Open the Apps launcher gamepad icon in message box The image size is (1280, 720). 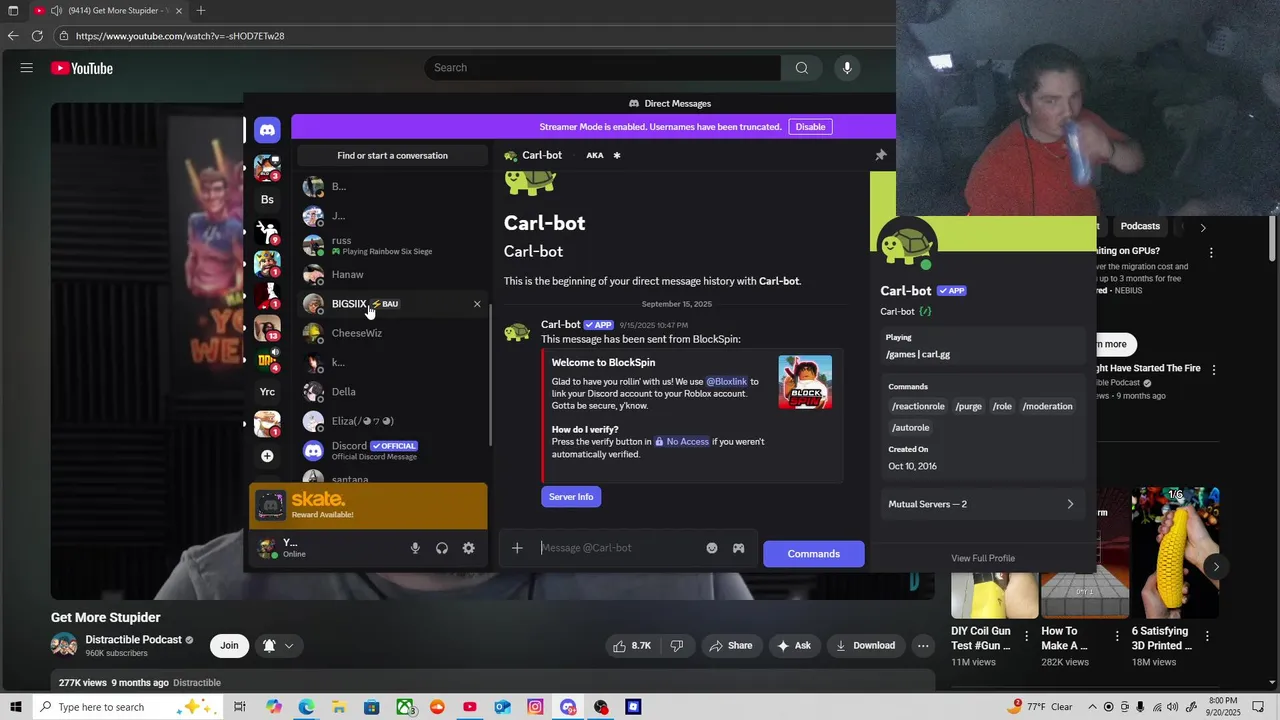[738, 548]
